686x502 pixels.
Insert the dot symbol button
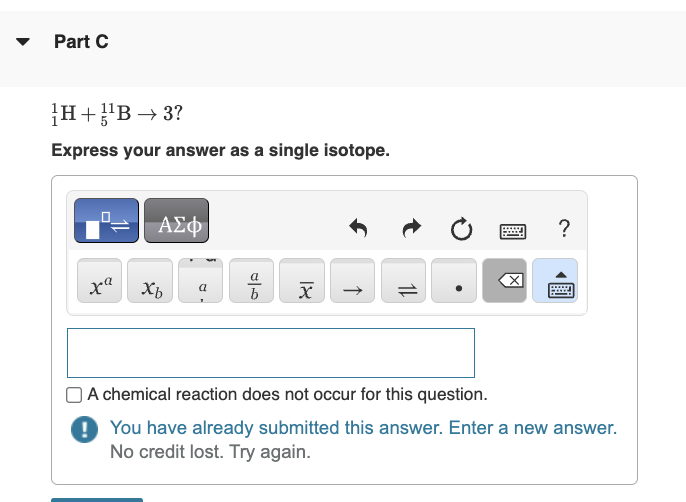(454, 281)
